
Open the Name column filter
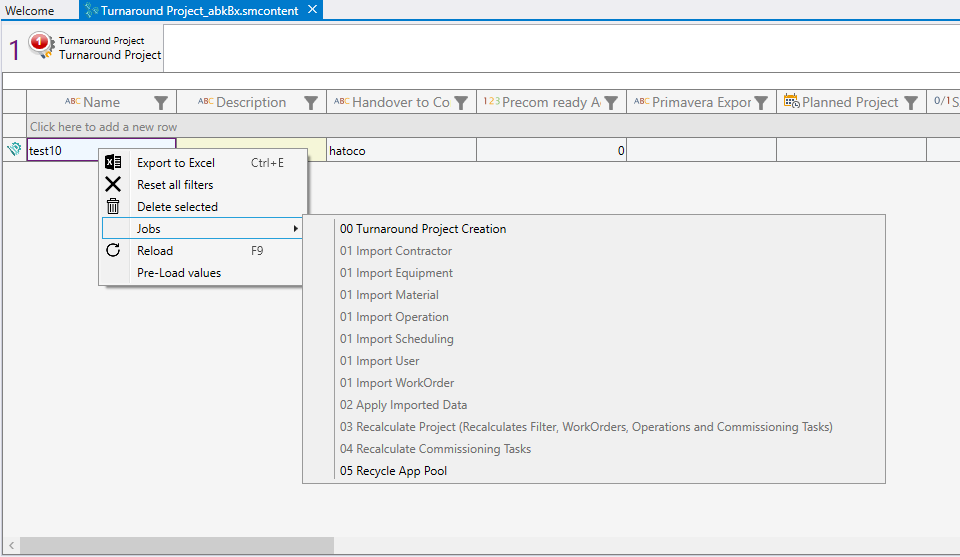[x=161, y=102]
